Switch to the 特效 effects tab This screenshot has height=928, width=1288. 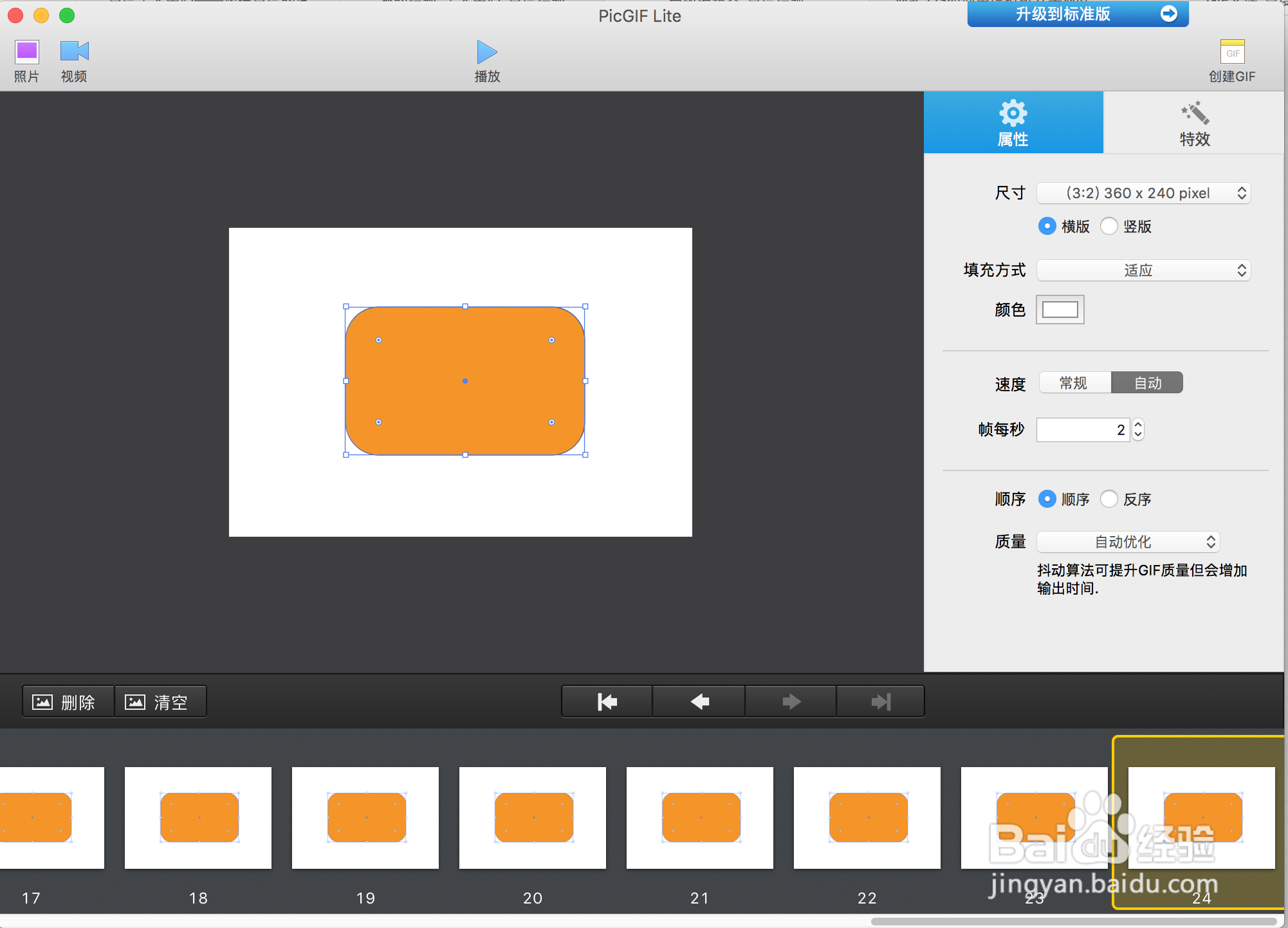pos(1195,122)
